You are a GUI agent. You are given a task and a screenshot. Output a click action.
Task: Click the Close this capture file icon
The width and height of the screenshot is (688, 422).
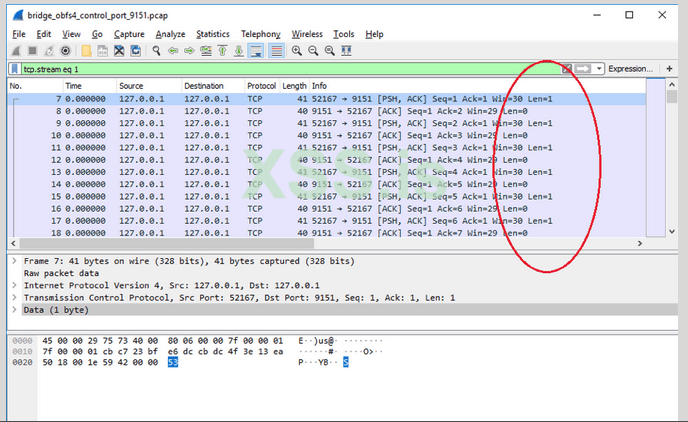tap(119, 51)
